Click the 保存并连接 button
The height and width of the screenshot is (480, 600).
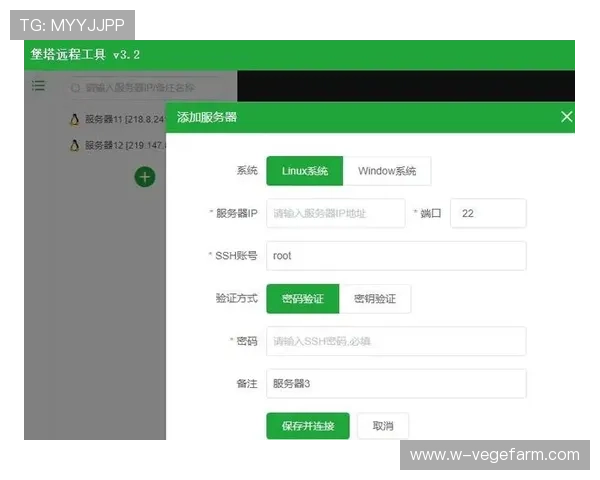pyautogui.click(x=308, y=426)
